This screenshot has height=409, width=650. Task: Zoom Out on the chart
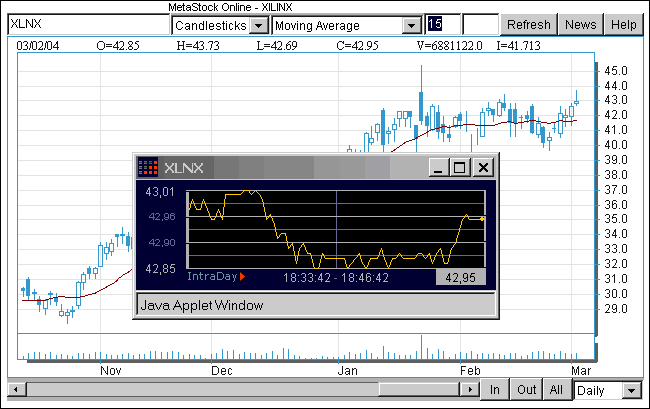[x=526, y=390]
